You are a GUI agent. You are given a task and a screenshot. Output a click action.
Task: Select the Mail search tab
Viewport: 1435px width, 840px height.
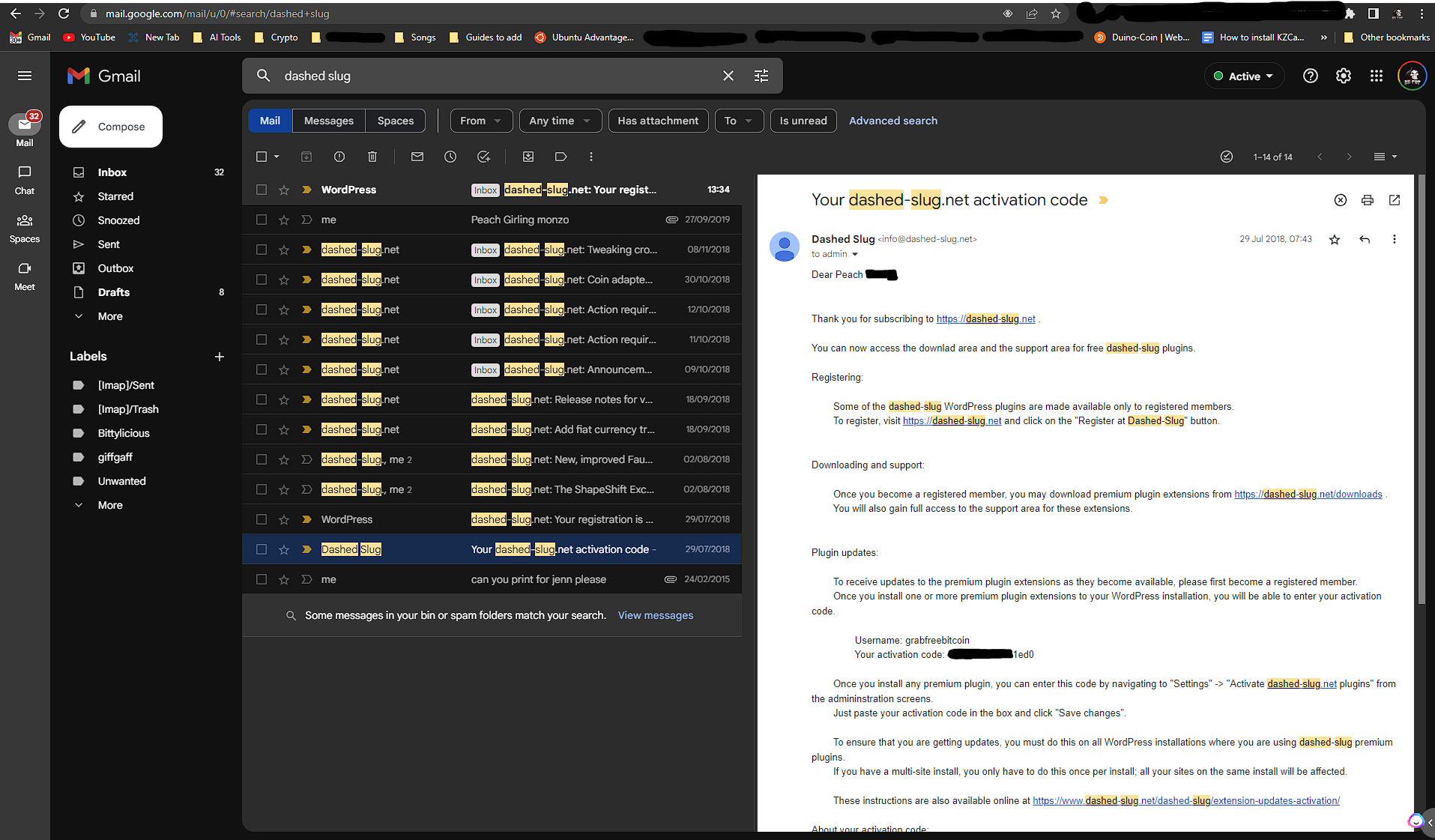tap(270, 121)
